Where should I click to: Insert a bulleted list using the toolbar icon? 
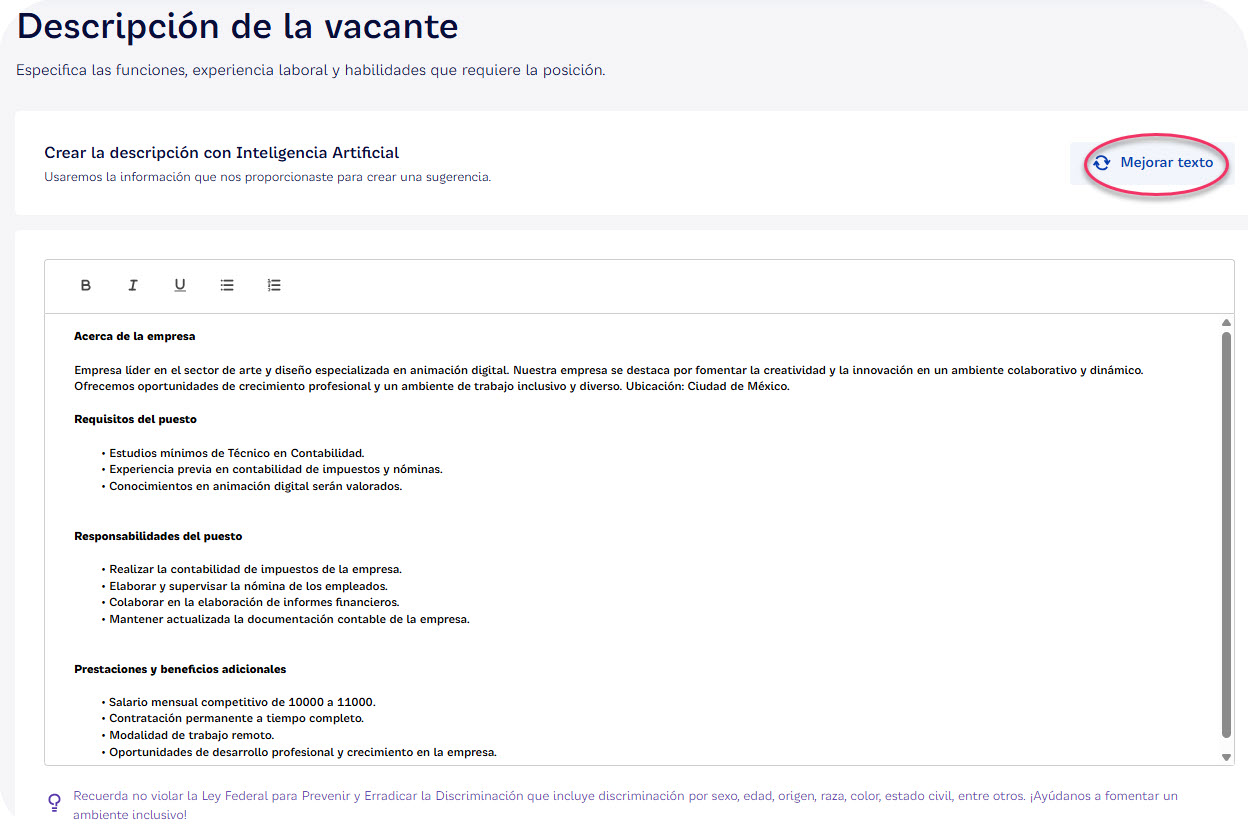(227, 285)
